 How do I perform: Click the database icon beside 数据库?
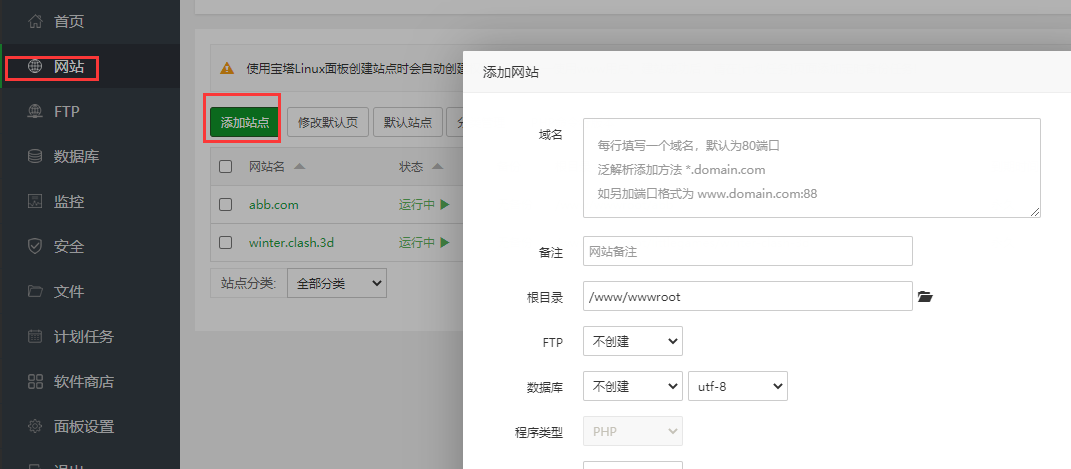click(35, 156)
